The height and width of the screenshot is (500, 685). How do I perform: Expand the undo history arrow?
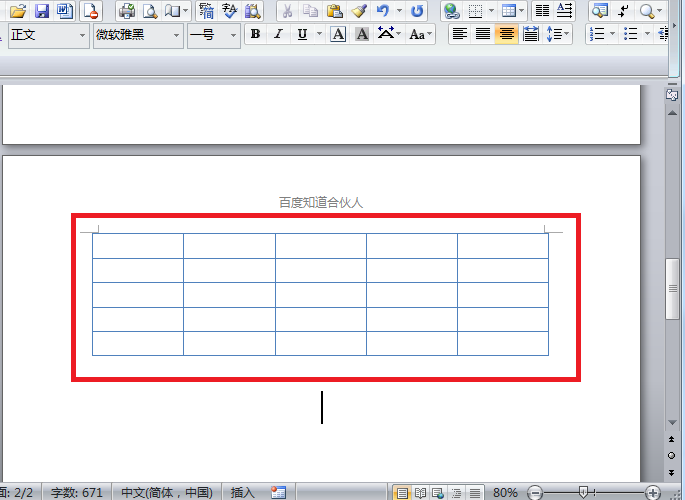coord(399,10)
